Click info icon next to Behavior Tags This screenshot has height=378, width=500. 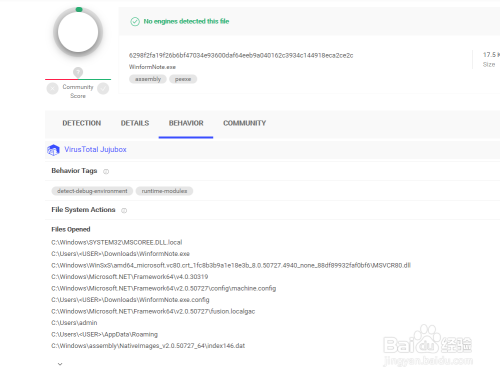coord(106,171)
